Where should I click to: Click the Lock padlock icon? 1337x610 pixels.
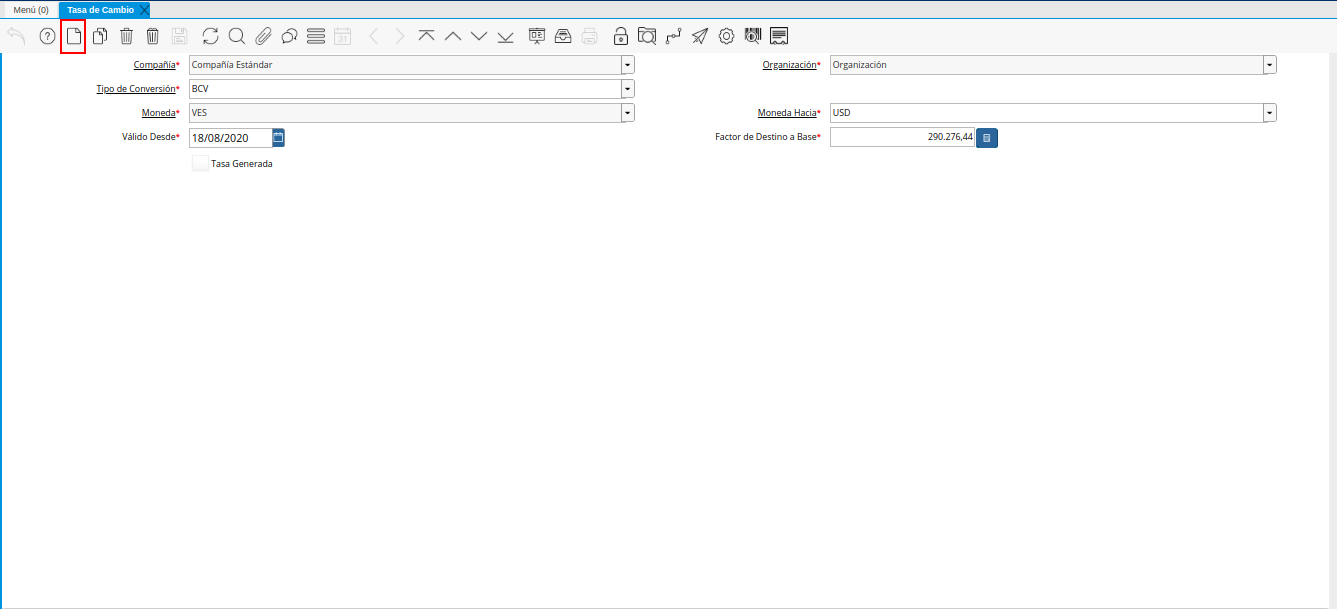tap(621, 37)
